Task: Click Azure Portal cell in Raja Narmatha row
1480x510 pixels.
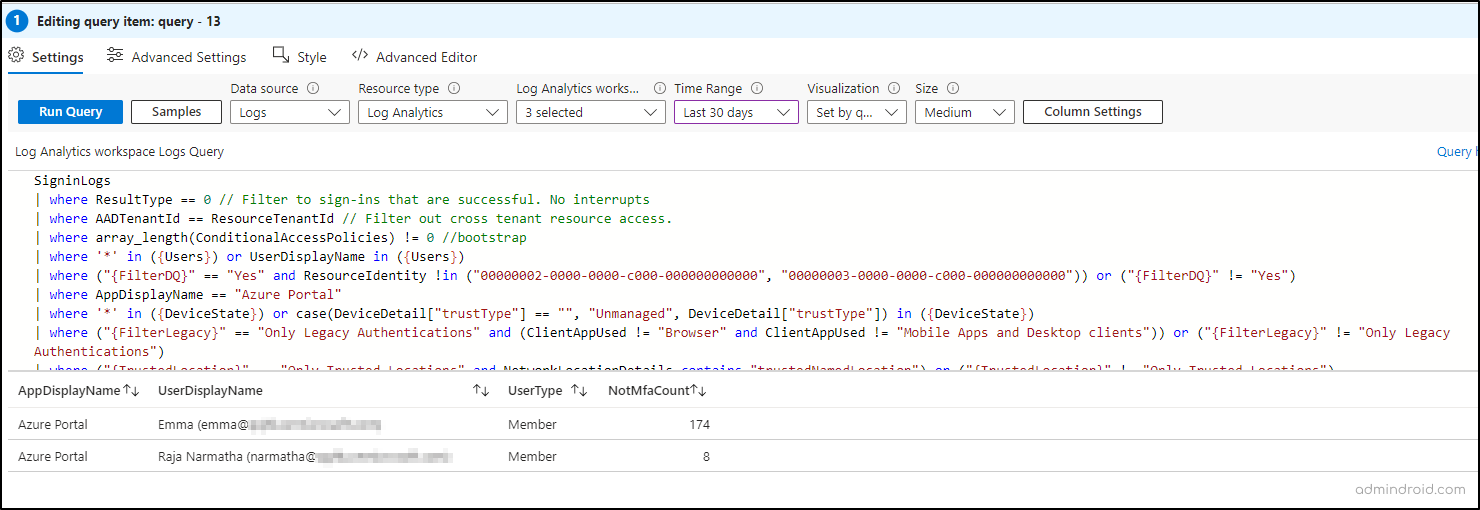Action: coord(53,456)
